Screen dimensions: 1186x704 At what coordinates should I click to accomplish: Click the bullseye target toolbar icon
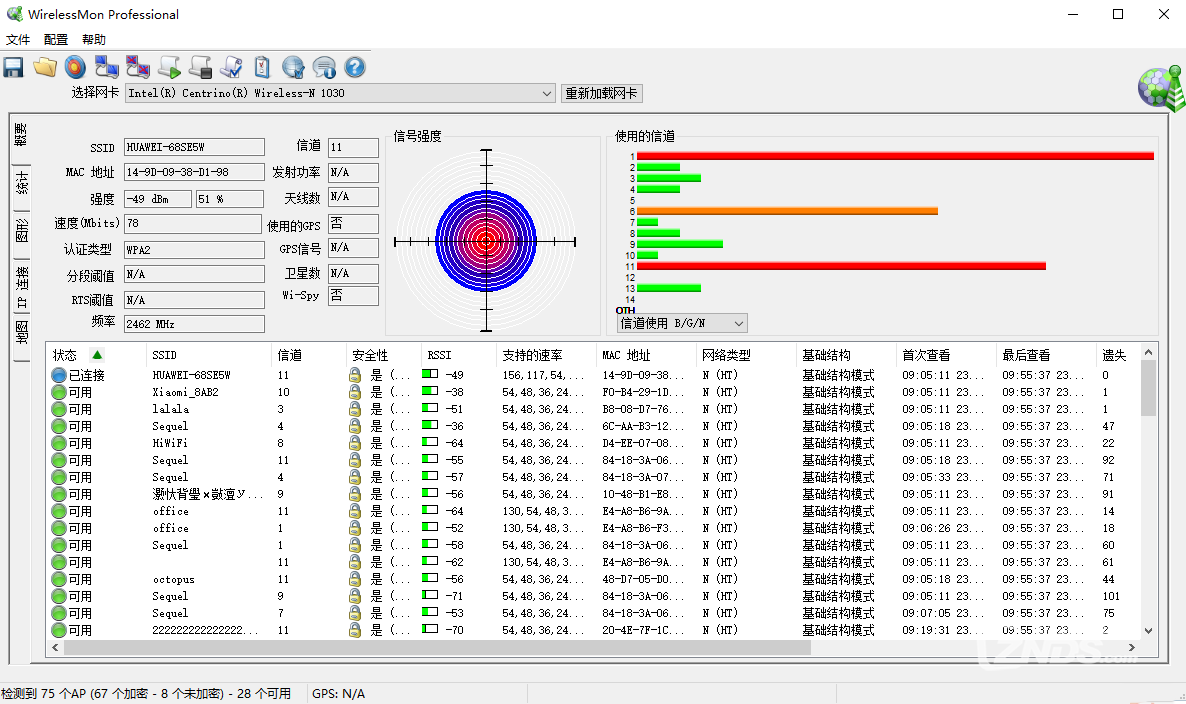75,67
